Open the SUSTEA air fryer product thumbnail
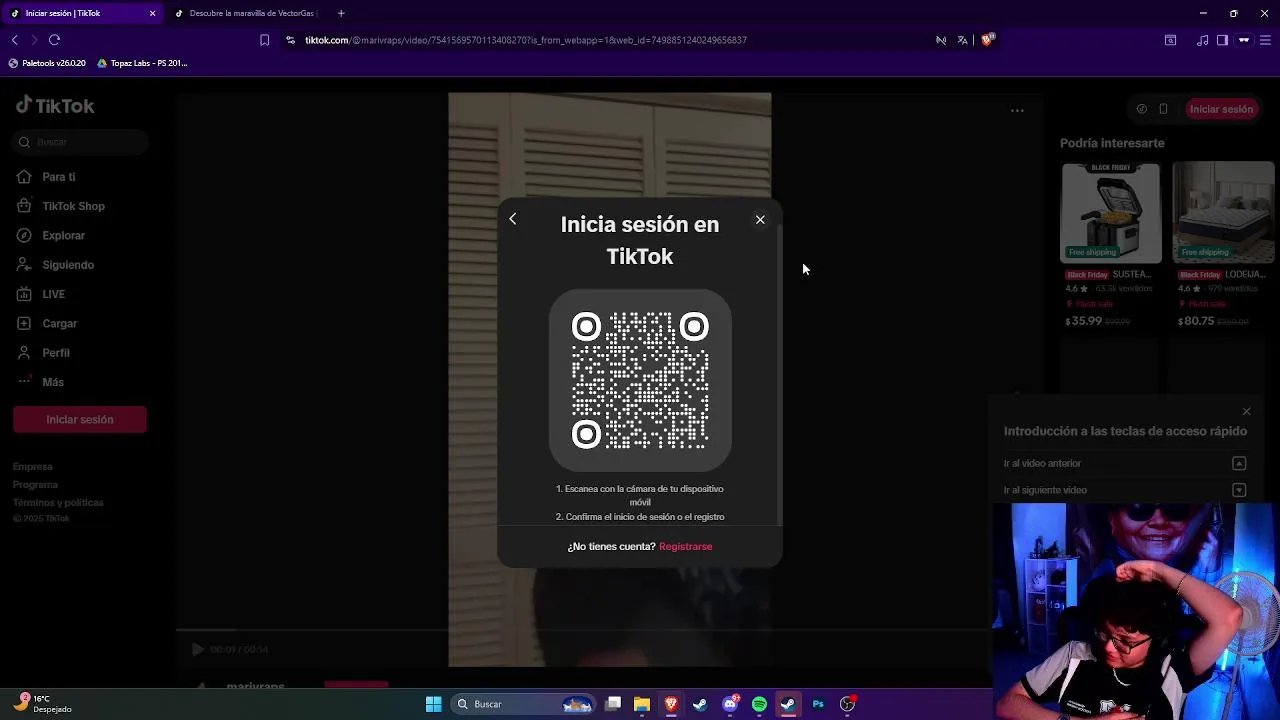 coord(1111,213)
